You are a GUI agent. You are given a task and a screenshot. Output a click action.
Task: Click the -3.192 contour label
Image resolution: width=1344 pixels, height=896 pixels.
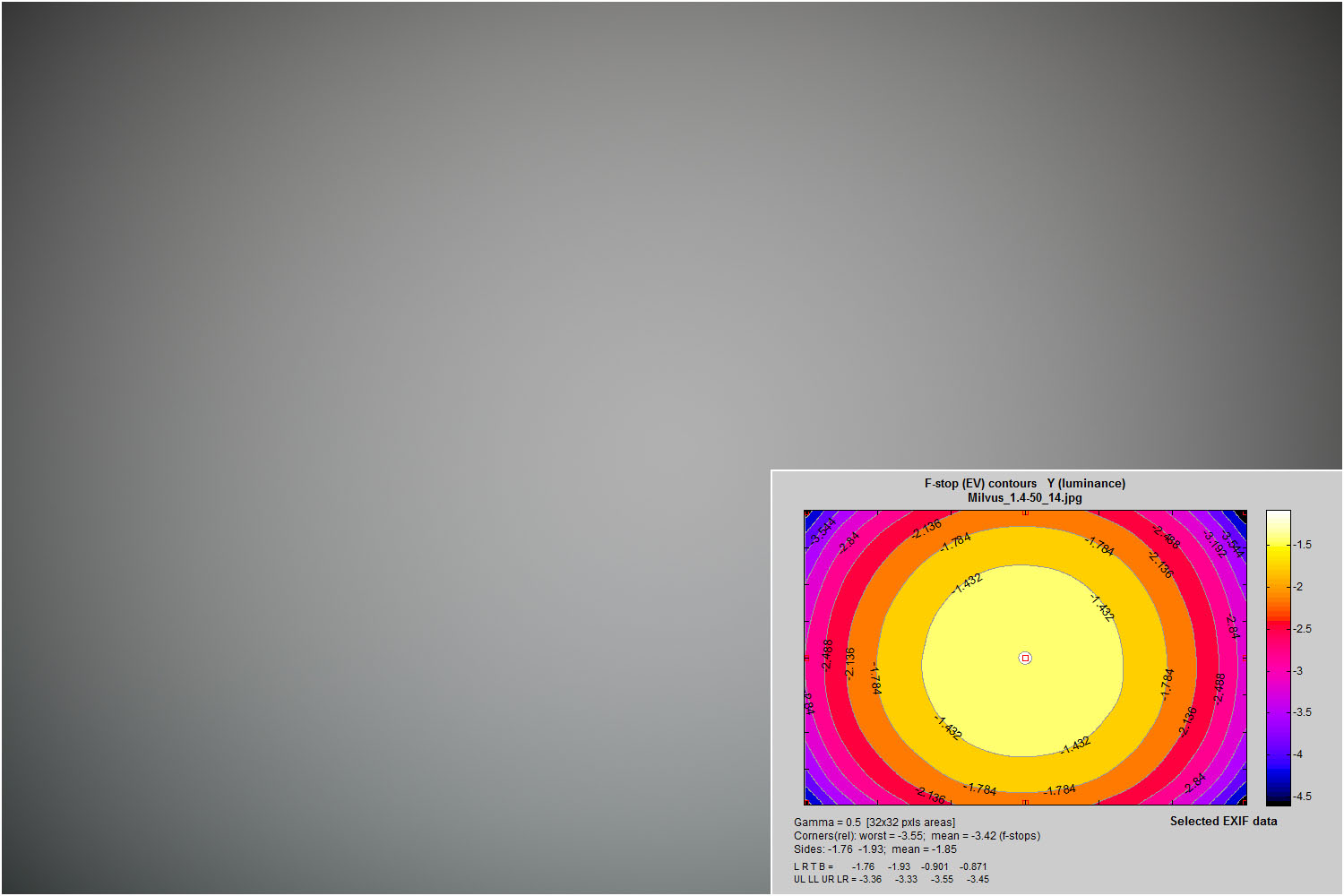[1215, 545]
